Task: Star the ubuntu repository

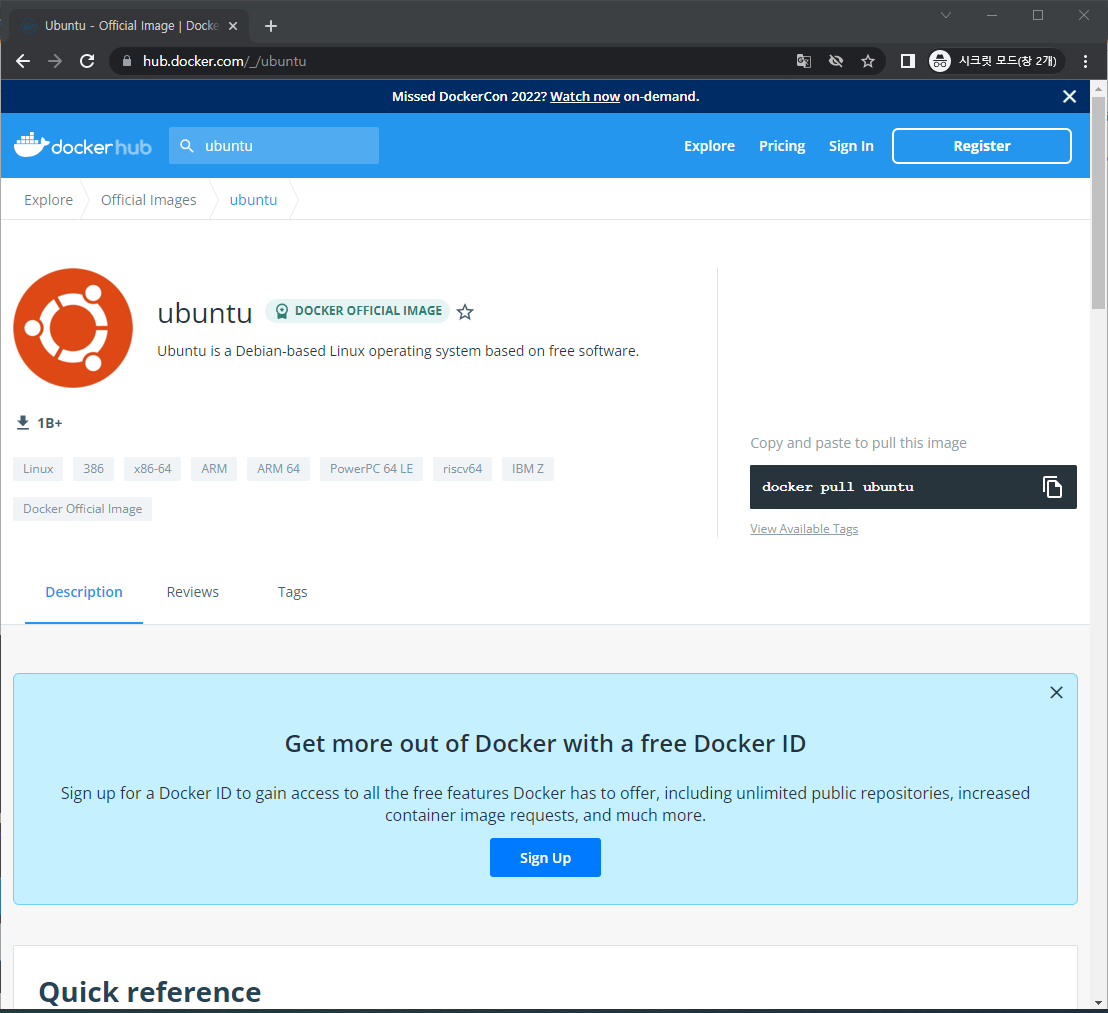Action: pyautogui.click(x=464, y=312)
